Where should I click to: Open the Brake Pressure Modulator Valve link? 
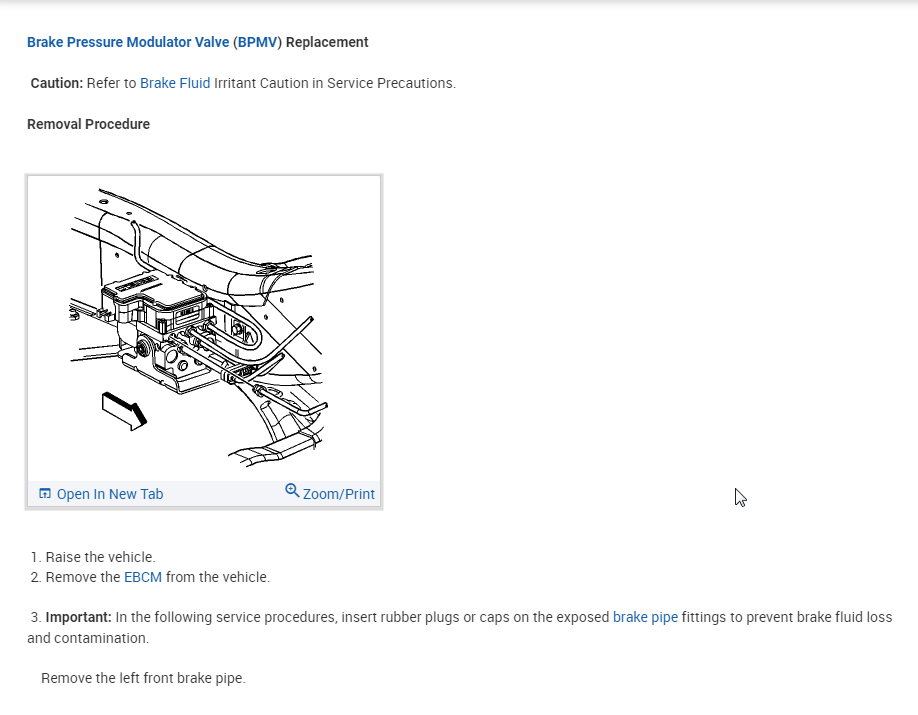point(128,42)
